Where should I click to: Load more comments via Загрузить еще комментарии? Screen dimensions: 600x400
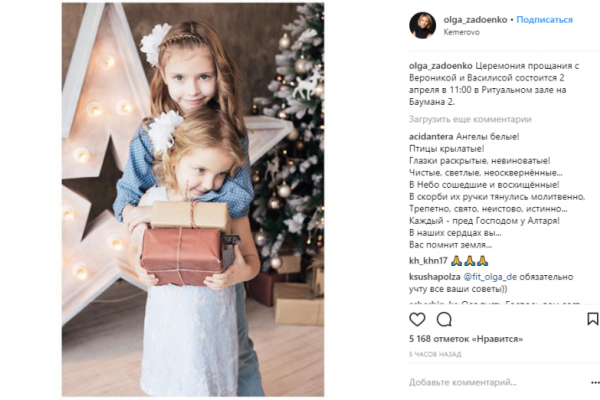click(x=470, y=119)
